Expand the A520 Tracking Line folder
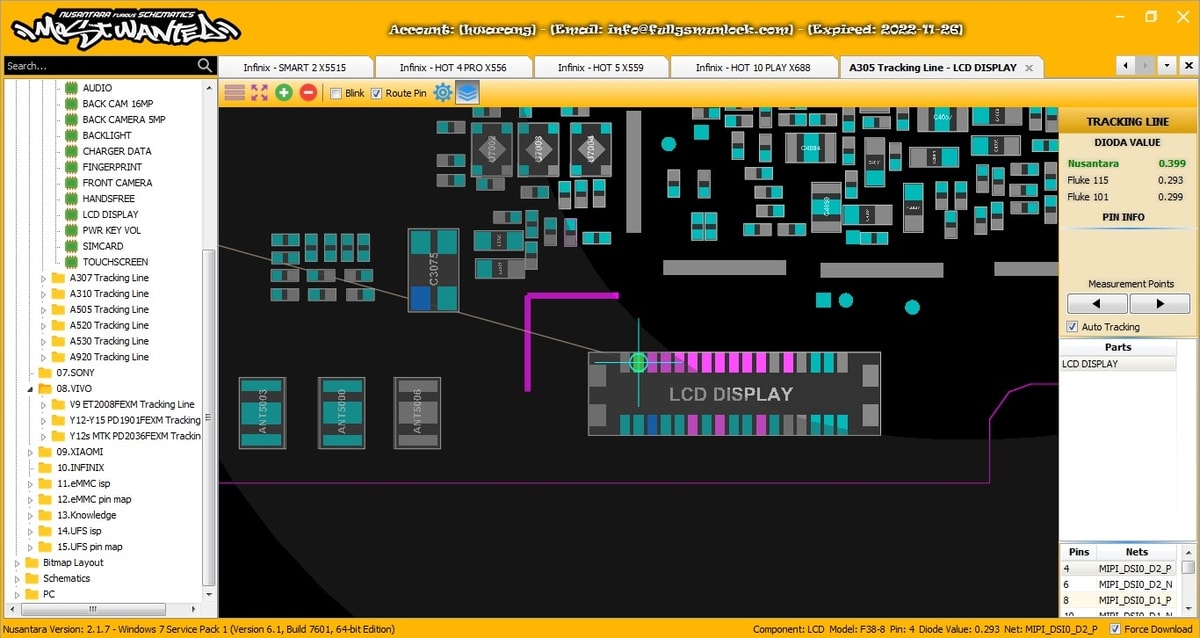The image size is (1200, 638). (x=43, y=325)
